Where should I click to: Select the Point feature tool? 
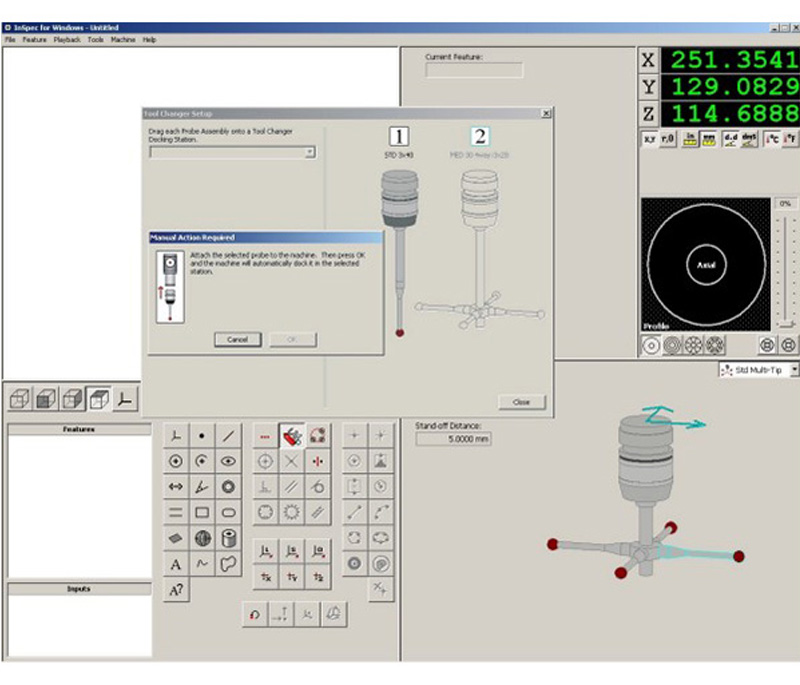(202, 436)
